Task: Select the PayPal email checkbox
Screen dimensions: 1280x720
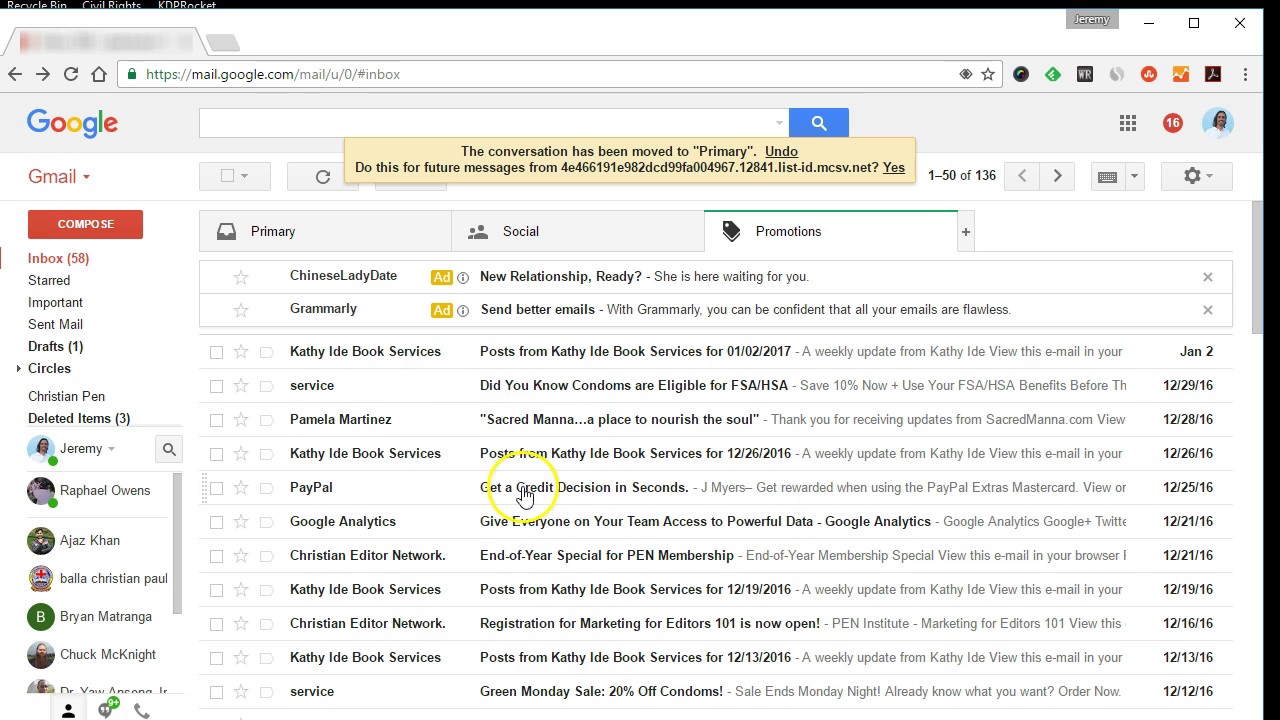Action: coord(216,488)
